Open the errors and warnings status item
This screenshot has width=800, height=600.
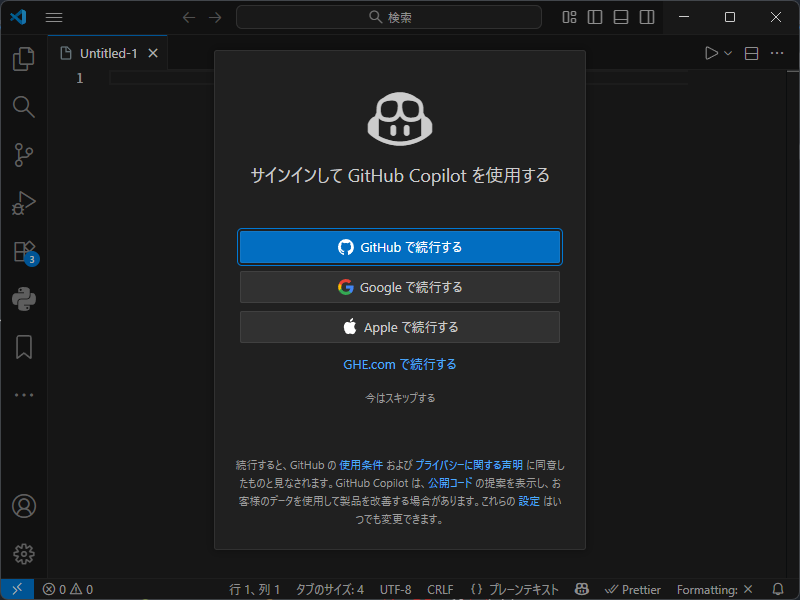(68, 589)
